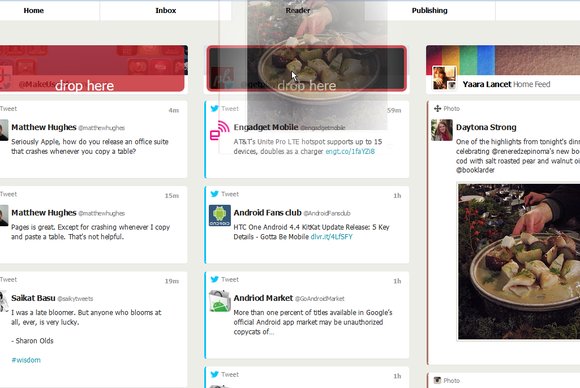The image size is (580, 388).
Task: Click the @matthewhughes handle on Apple tweet
Action: tap(101, 128)
